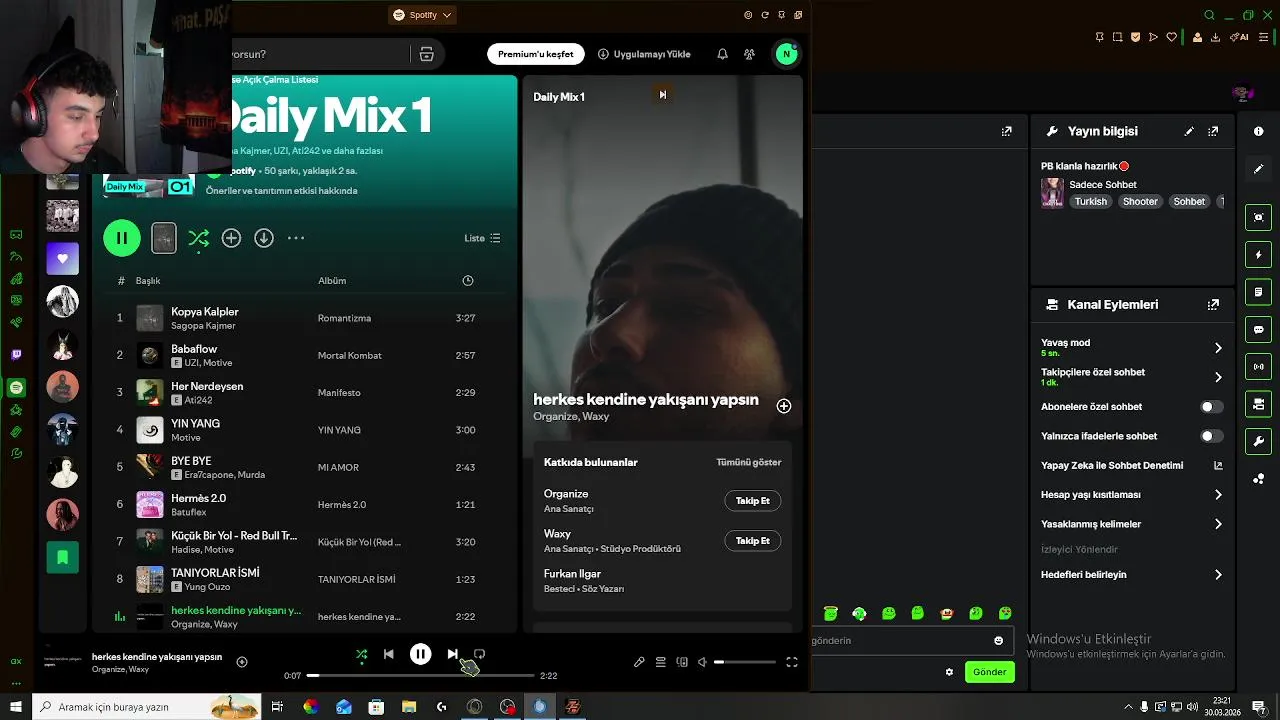Follow Waxy with Takip Et

tap(753, 541)
